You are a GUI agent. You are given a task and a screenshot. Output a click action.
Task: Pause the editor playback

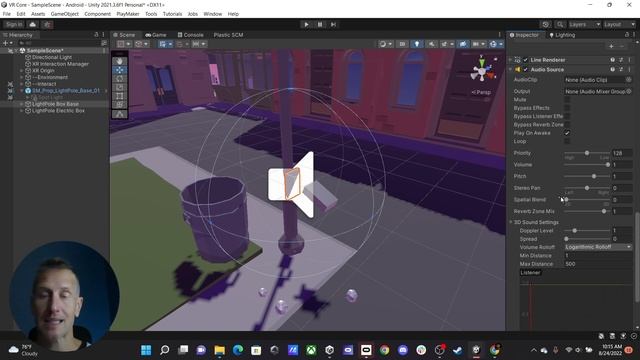click(x=320, y=24)
